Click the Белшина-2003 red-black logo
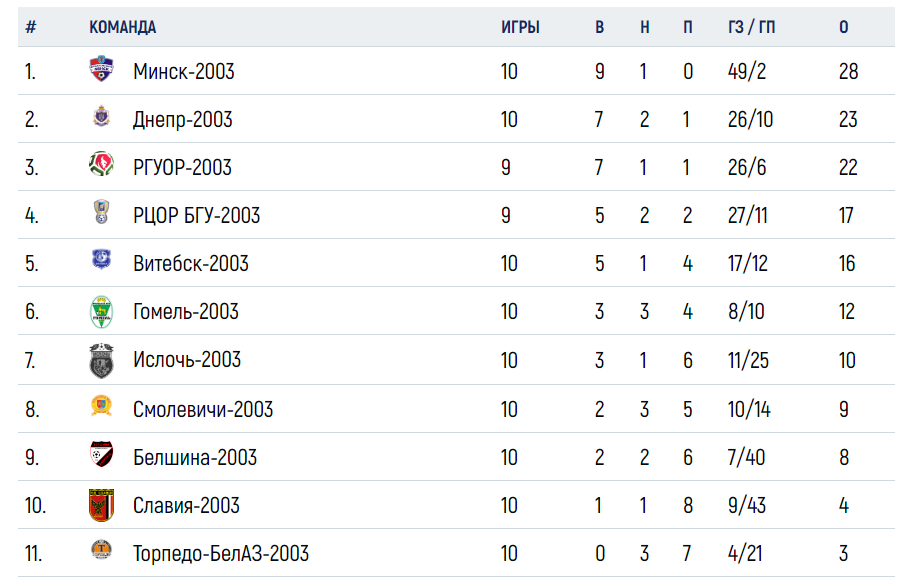Viewport: 910px width, 588px height. pos(102,454)
